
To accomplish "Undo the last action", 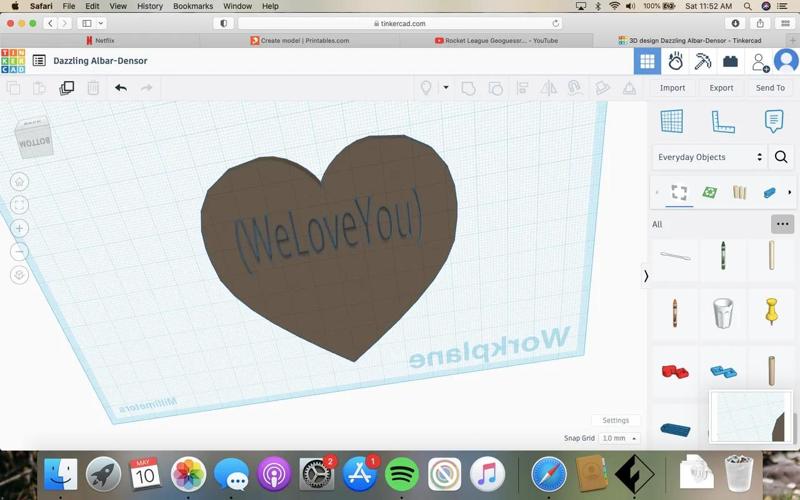I will [121, 88].
